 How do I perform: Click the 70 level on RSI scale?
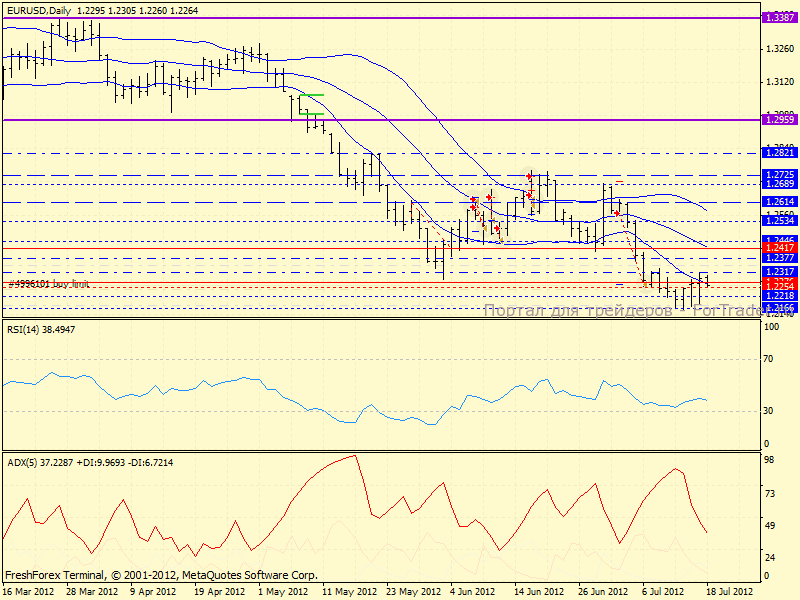pos(768,359)
